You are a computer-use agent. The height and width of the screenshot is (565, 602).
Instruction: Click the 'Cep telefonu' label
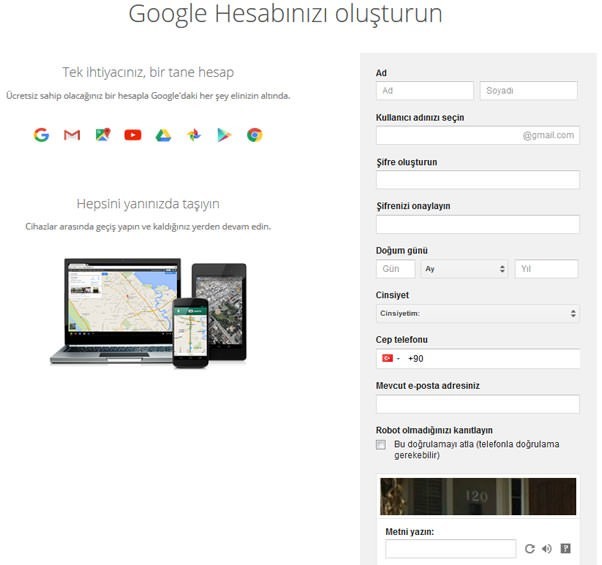402,340
